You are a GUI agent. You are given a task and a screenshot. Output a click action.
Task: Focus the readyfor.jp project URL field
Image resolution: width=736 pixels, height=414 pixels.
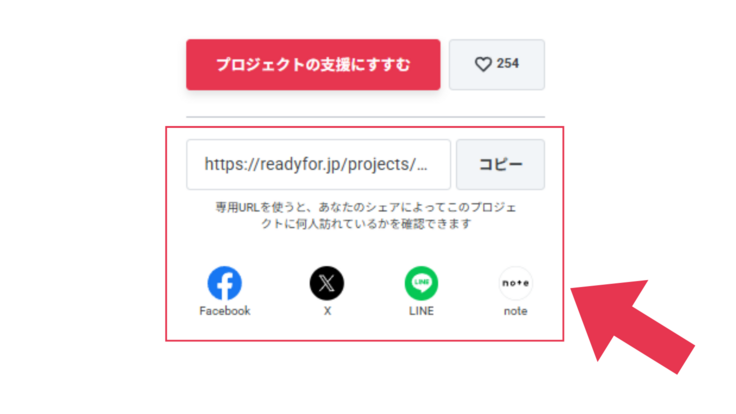318,164
